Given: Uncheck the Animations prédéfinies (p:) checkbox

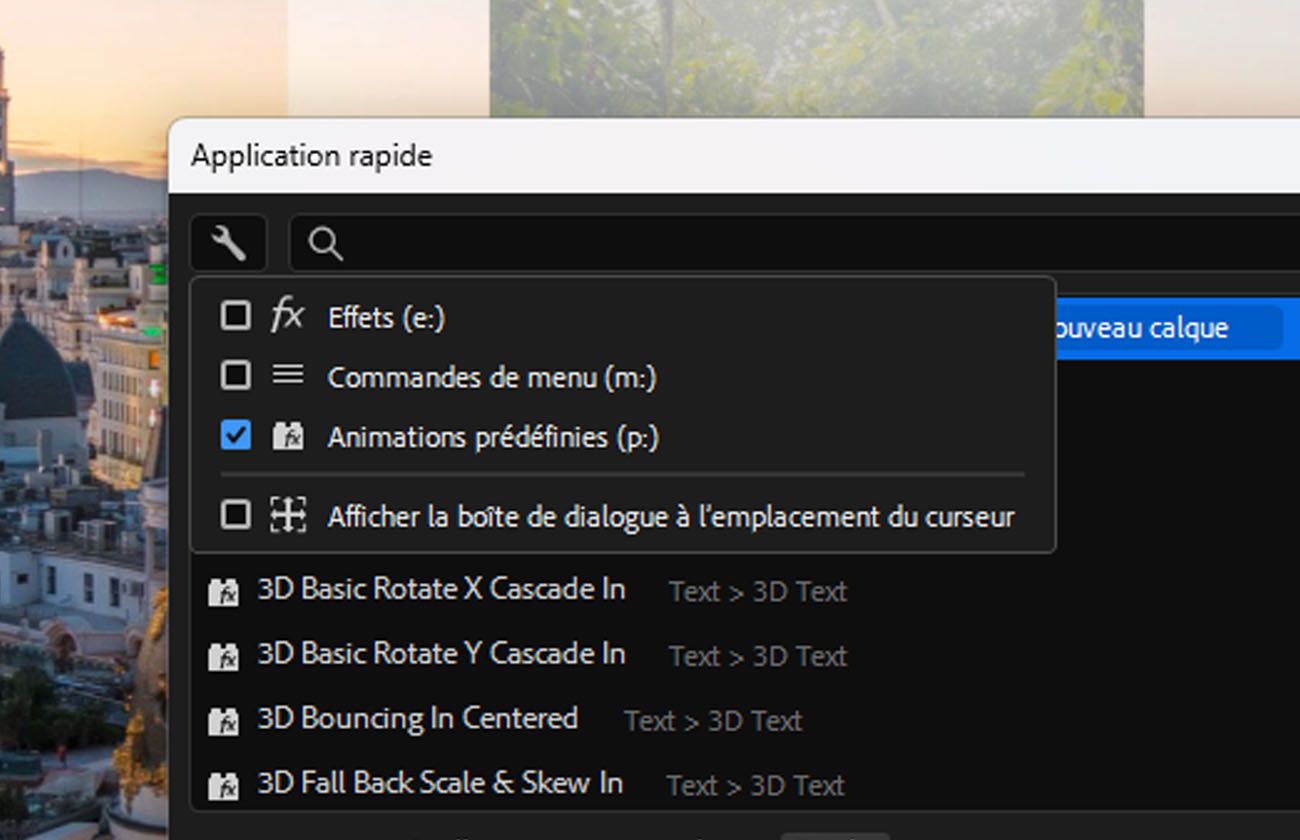Looking at the screenshot, I should click(236, 436).
